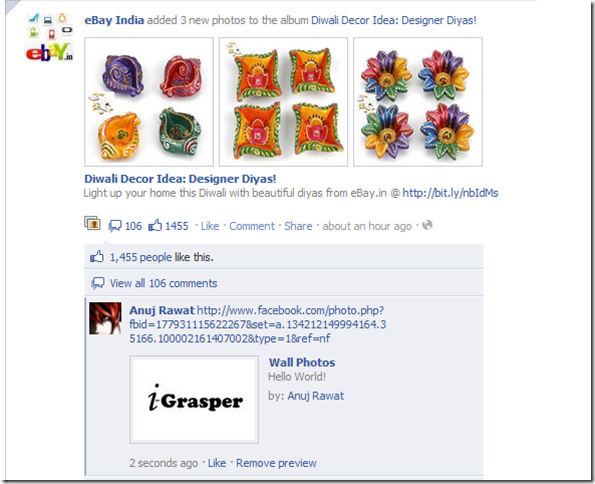This screenshot has width=595, height=484.
Task: Open the Wall Photos link
Action: [x=302, y=363]
